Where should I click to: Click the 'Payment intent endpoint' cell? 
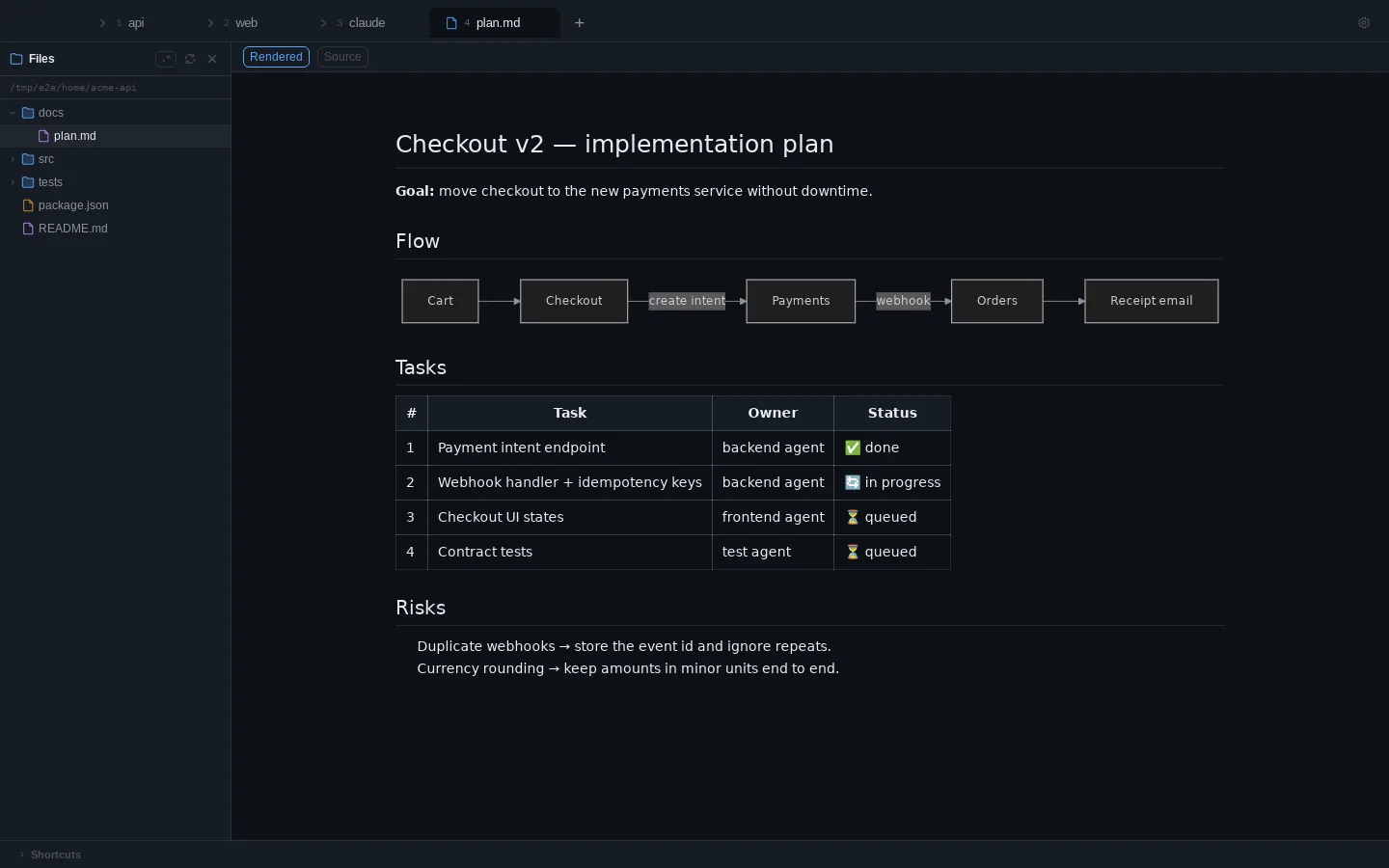(x=570, y=448)
